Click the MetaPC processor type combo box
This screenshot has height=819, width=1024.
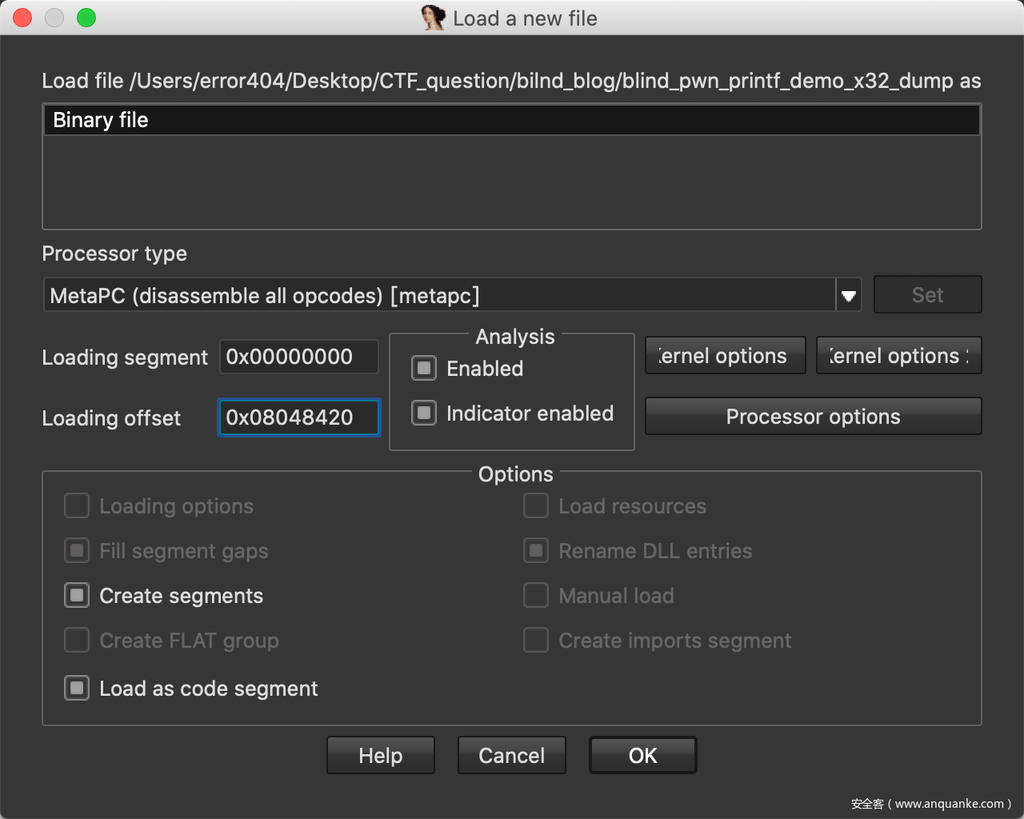click(440, 296)
